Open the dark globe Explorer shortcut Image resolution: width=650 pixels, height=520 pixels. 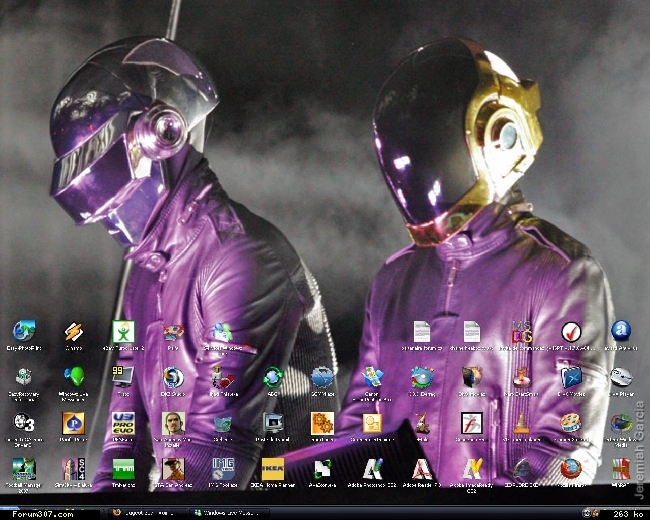tap(521, 469)
